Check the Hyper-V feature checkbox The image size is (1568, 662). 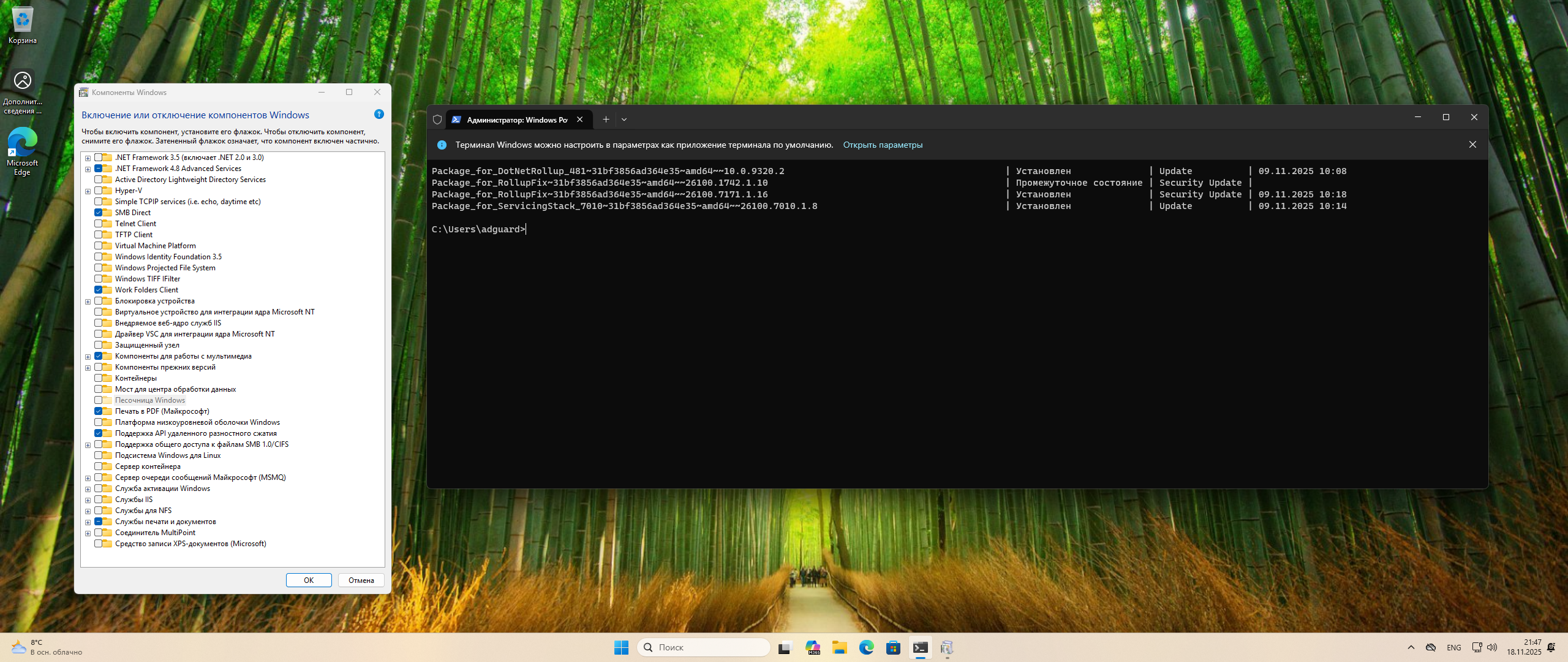pos(99,191)
